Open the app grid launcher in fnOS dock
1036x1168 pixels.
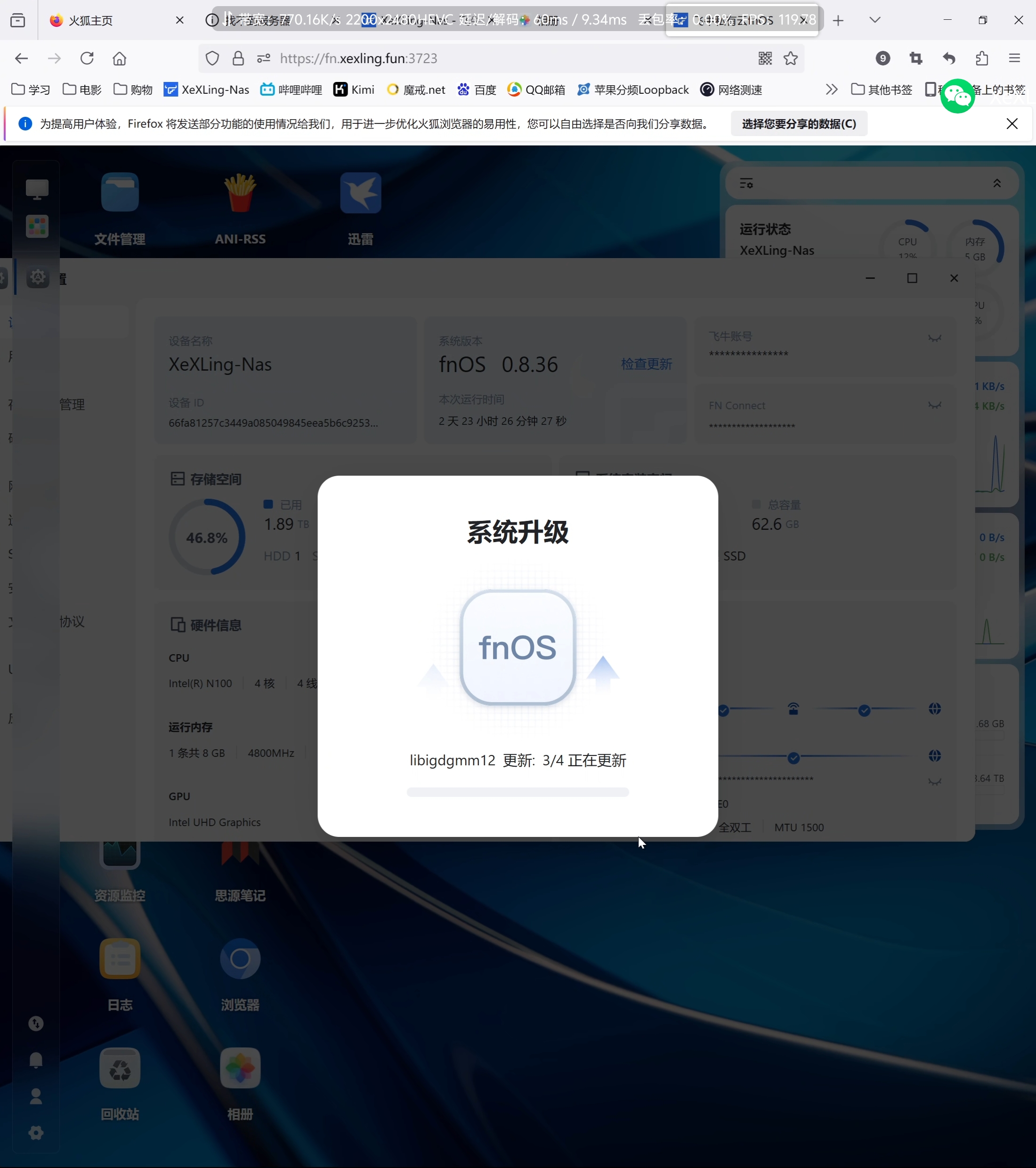(37, 226)
